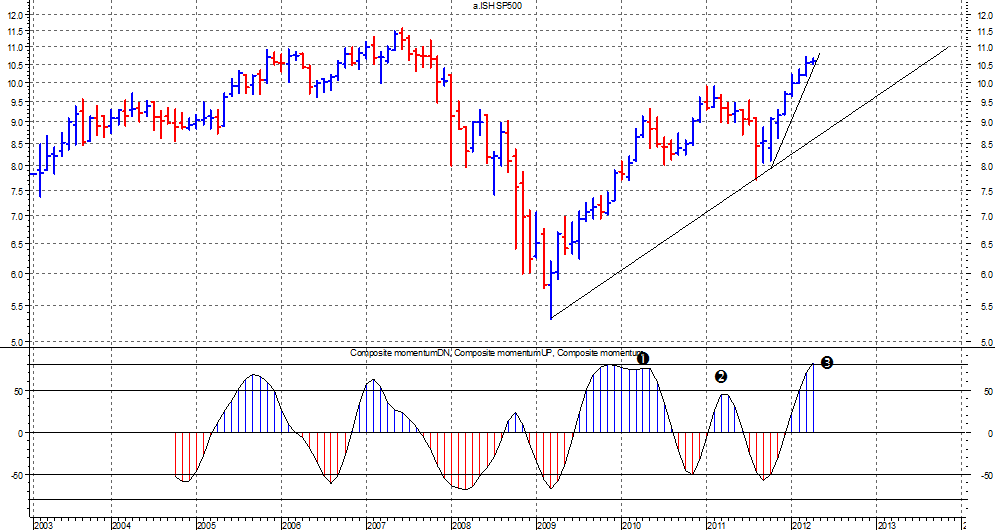Click year label 2012 on time axis

pos(801,525)
